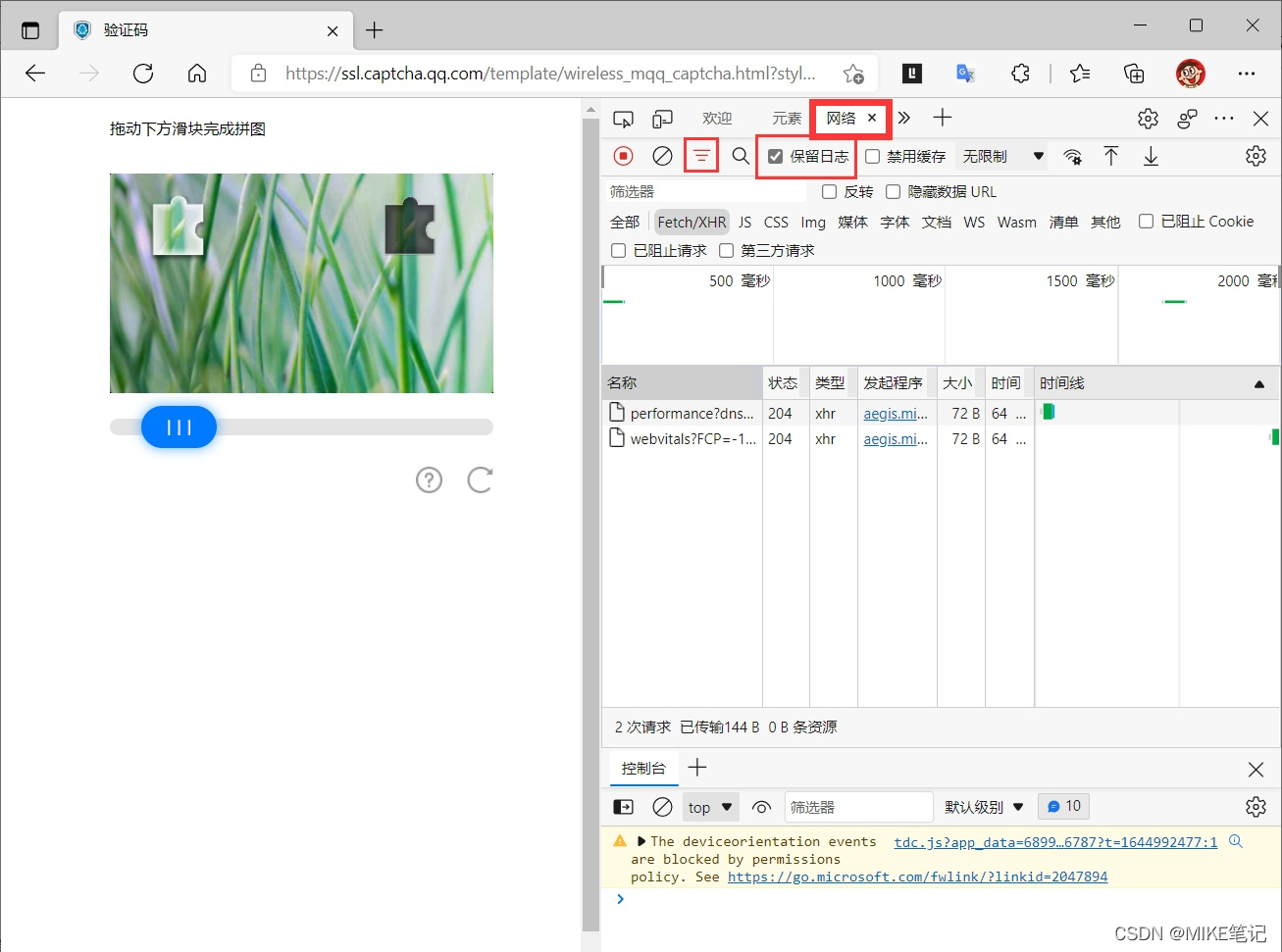
Task: Enable the 禁用缓存 checkbox
Action: pyautogui.click(x=872, y=157)
